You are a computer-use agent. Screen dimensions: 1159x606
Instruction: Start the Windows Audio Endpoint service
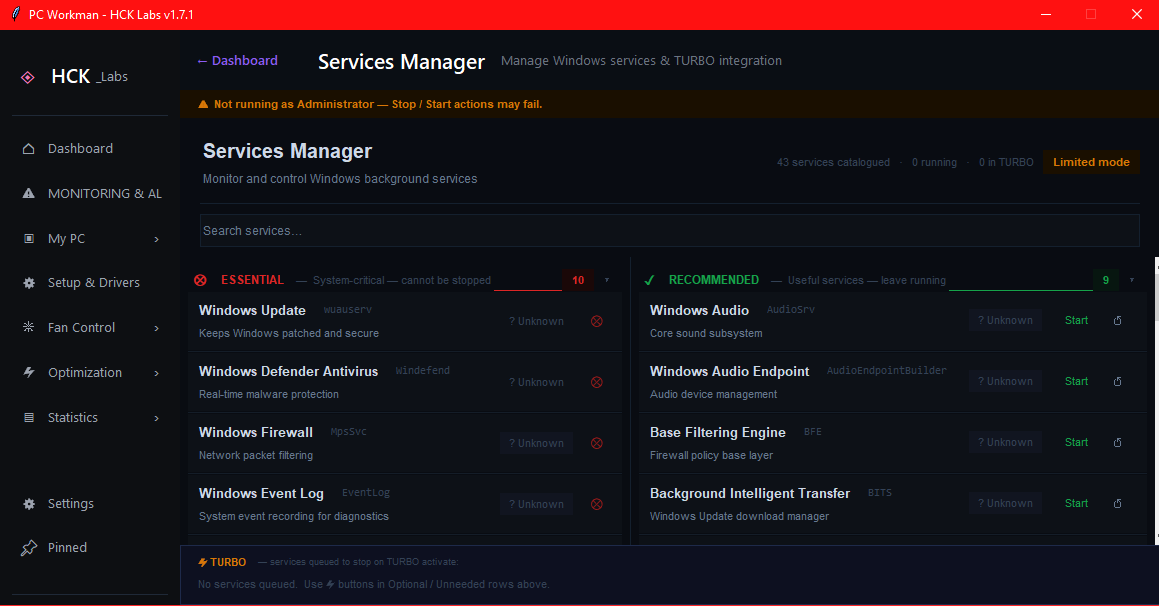1076,381
